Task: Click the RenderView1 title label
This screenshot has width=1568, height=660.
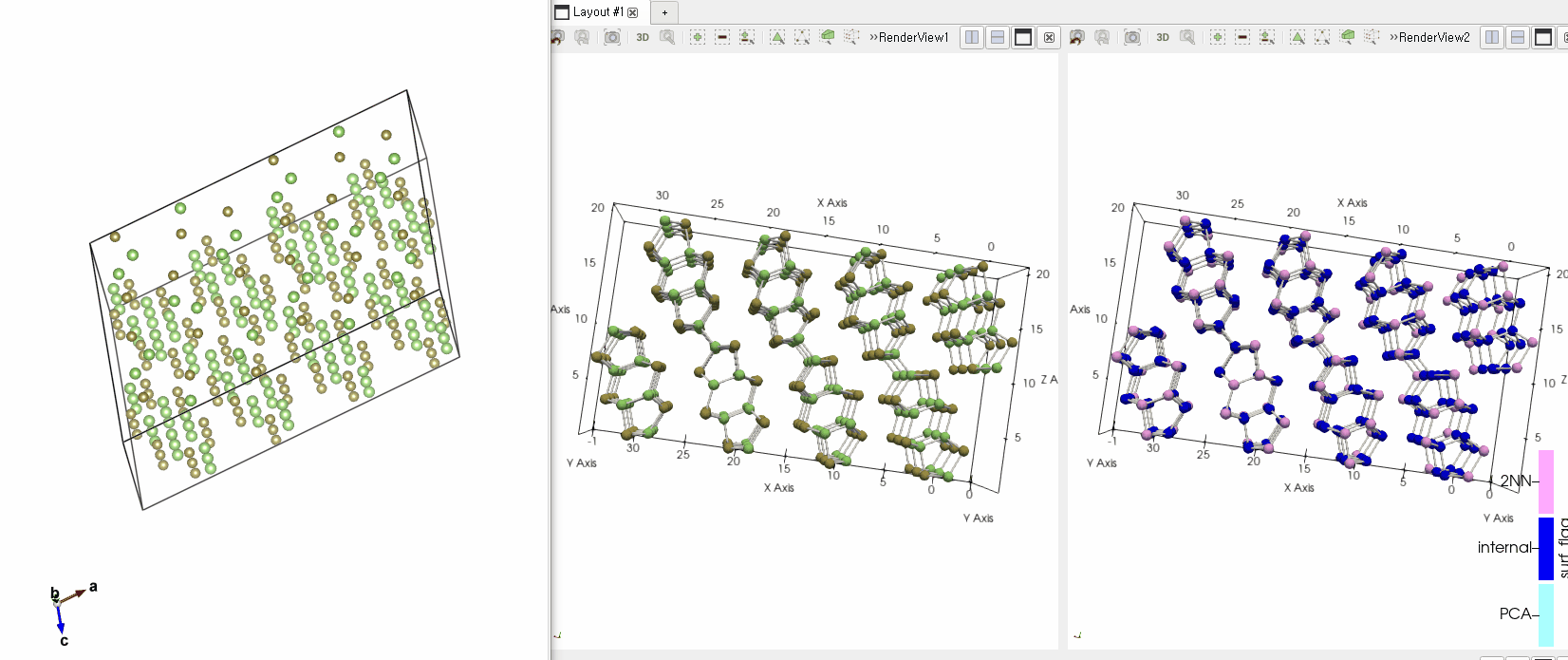Action: pyautogui.click(x=913, y=37)
